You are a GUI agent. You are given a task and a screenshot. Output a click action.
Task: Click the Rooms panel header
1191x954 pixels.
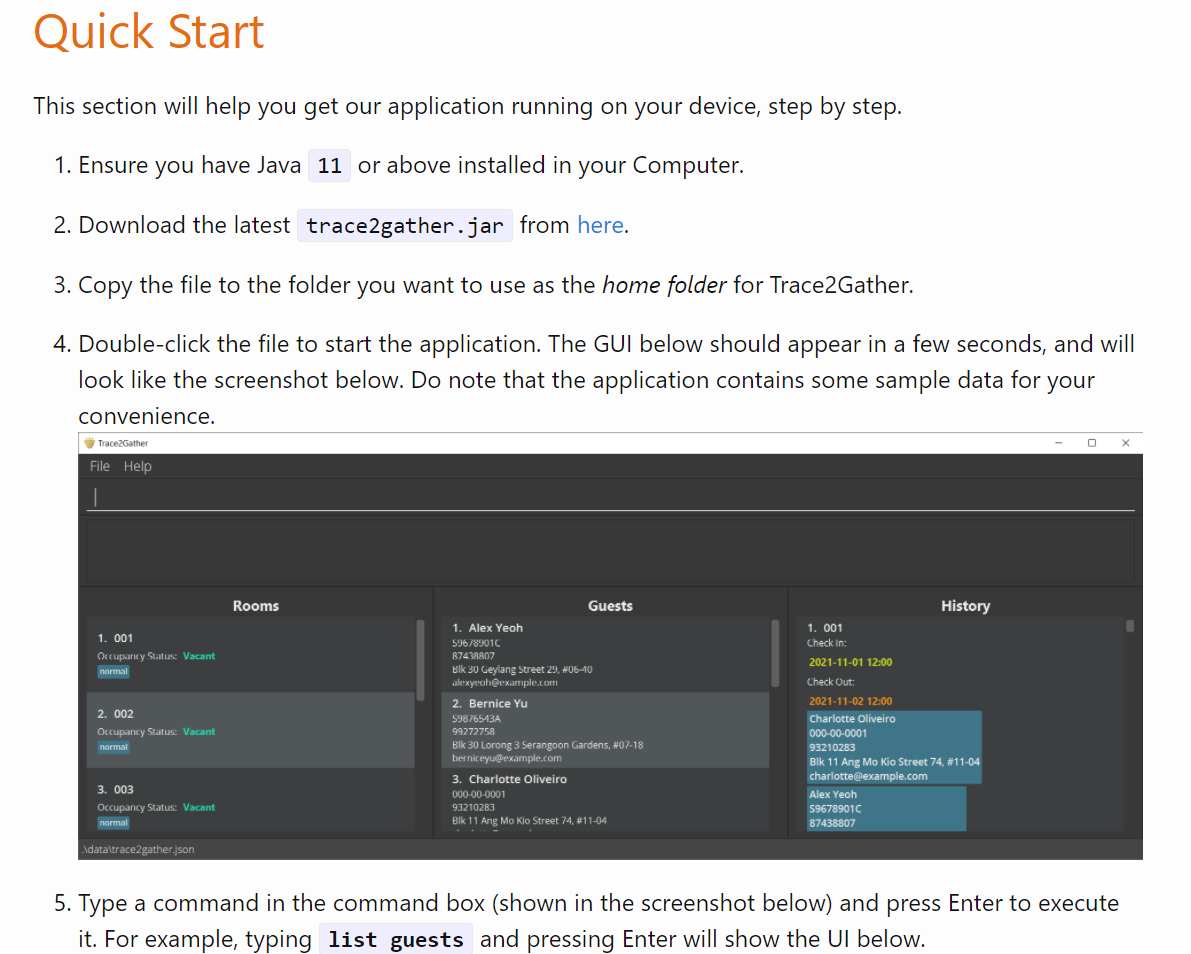pos(255,606)
